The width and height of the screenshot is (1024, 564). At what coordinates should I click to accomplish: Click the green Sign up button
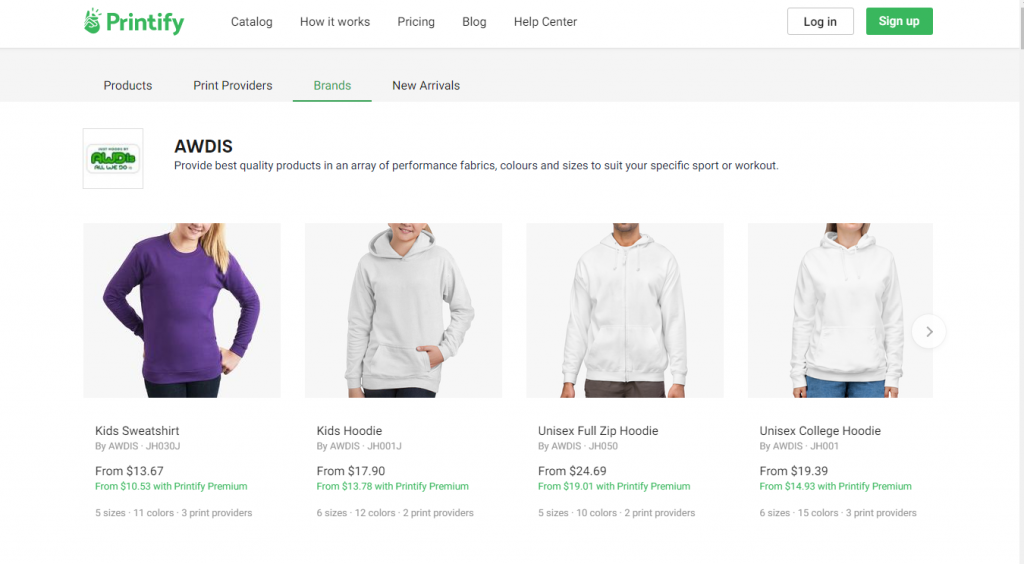click(899, 22)
